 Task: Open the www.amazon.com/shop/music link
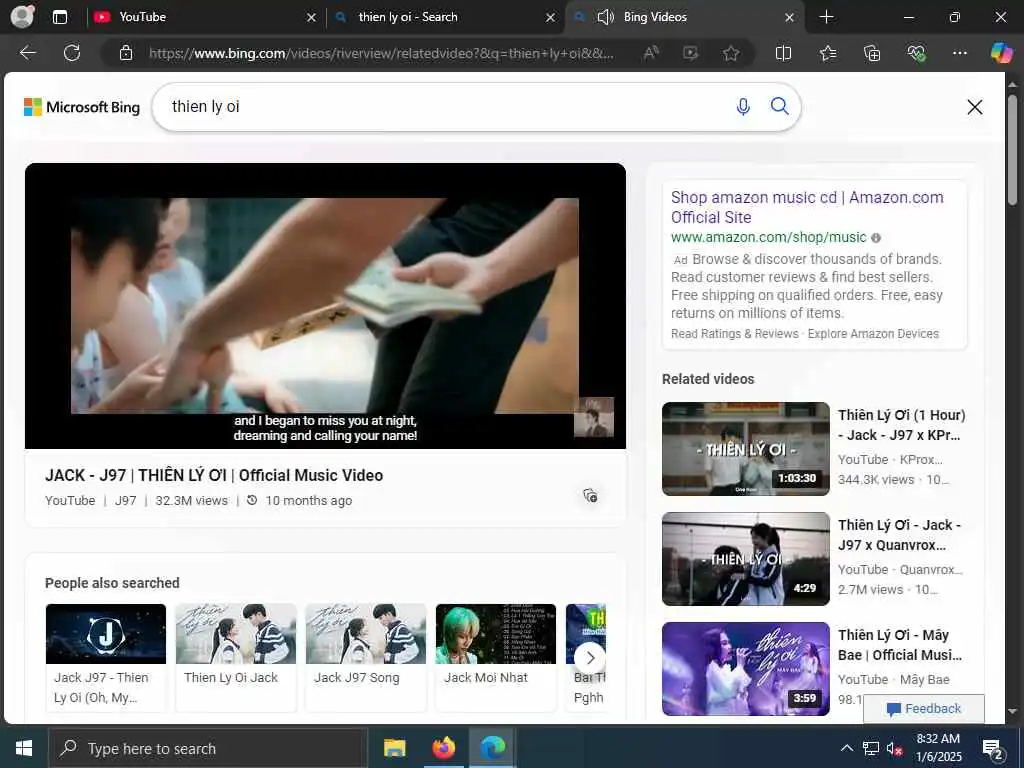click(769, 238)
